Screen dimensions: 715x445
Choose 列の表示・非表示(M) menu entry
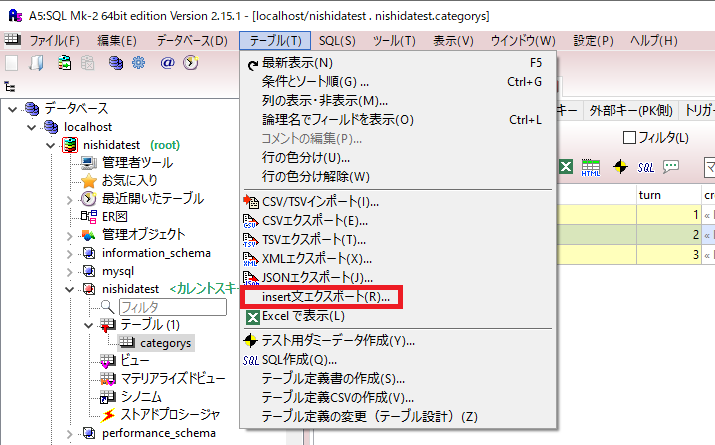[398, 101]
